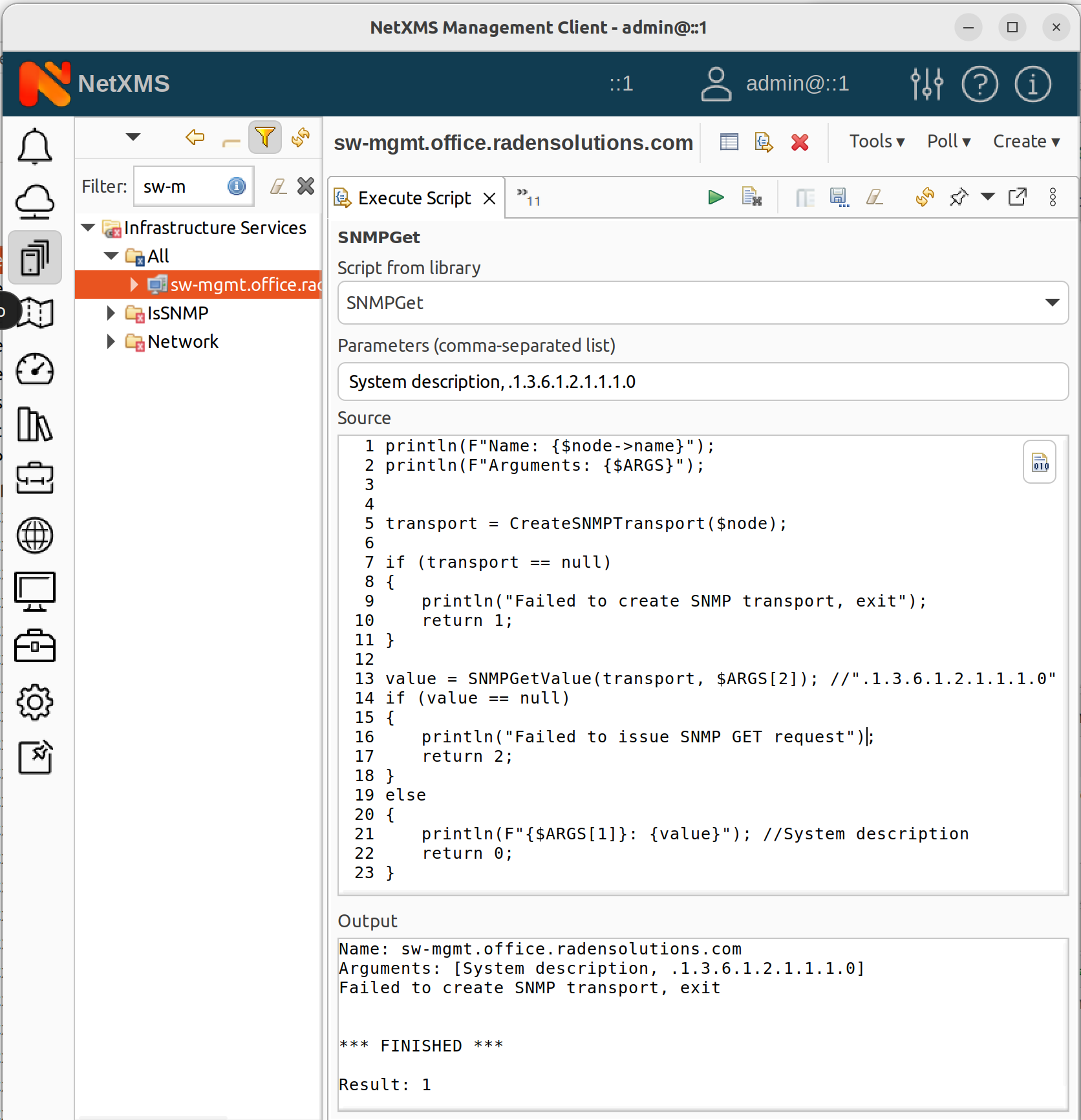Open the Configuration gear perspective icon

[x=35, y=702]
